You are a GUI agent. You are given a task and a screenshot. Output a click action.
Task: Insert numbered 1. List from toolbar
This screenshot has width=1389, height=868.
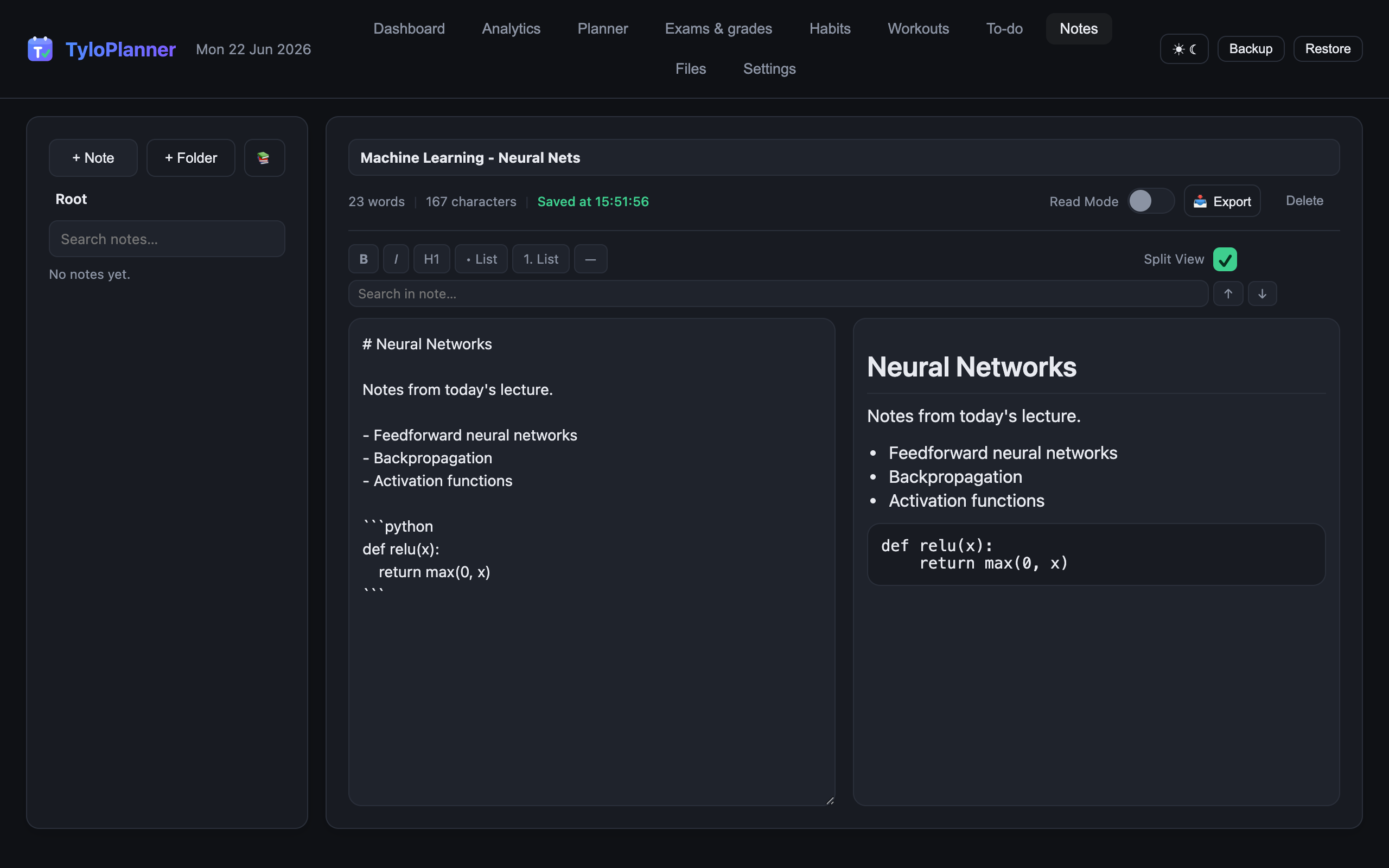coord(540,259)
